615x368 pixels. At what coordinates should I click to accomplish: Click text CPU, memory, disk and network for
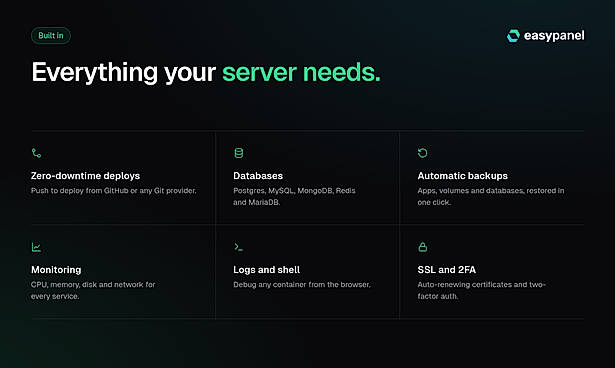(x=93, y=284)
